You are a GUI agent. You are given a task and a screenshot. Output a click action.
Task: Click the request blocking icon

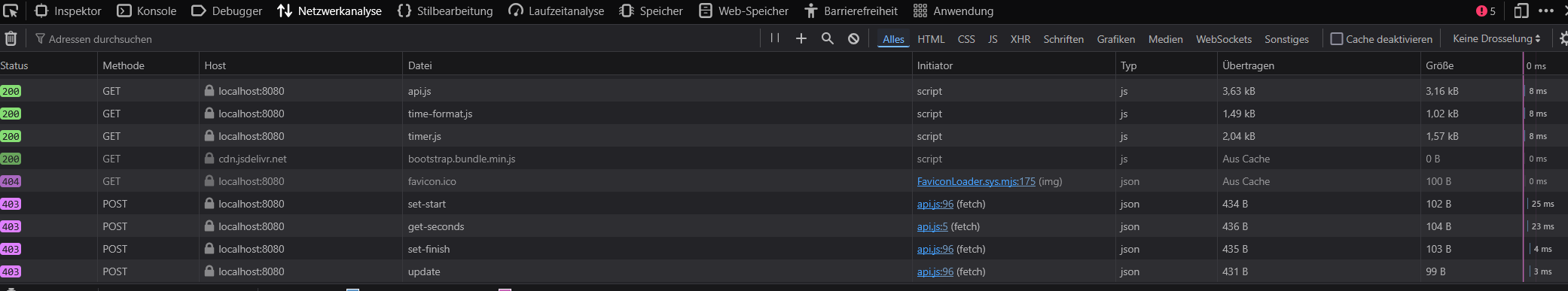[853, 38]
